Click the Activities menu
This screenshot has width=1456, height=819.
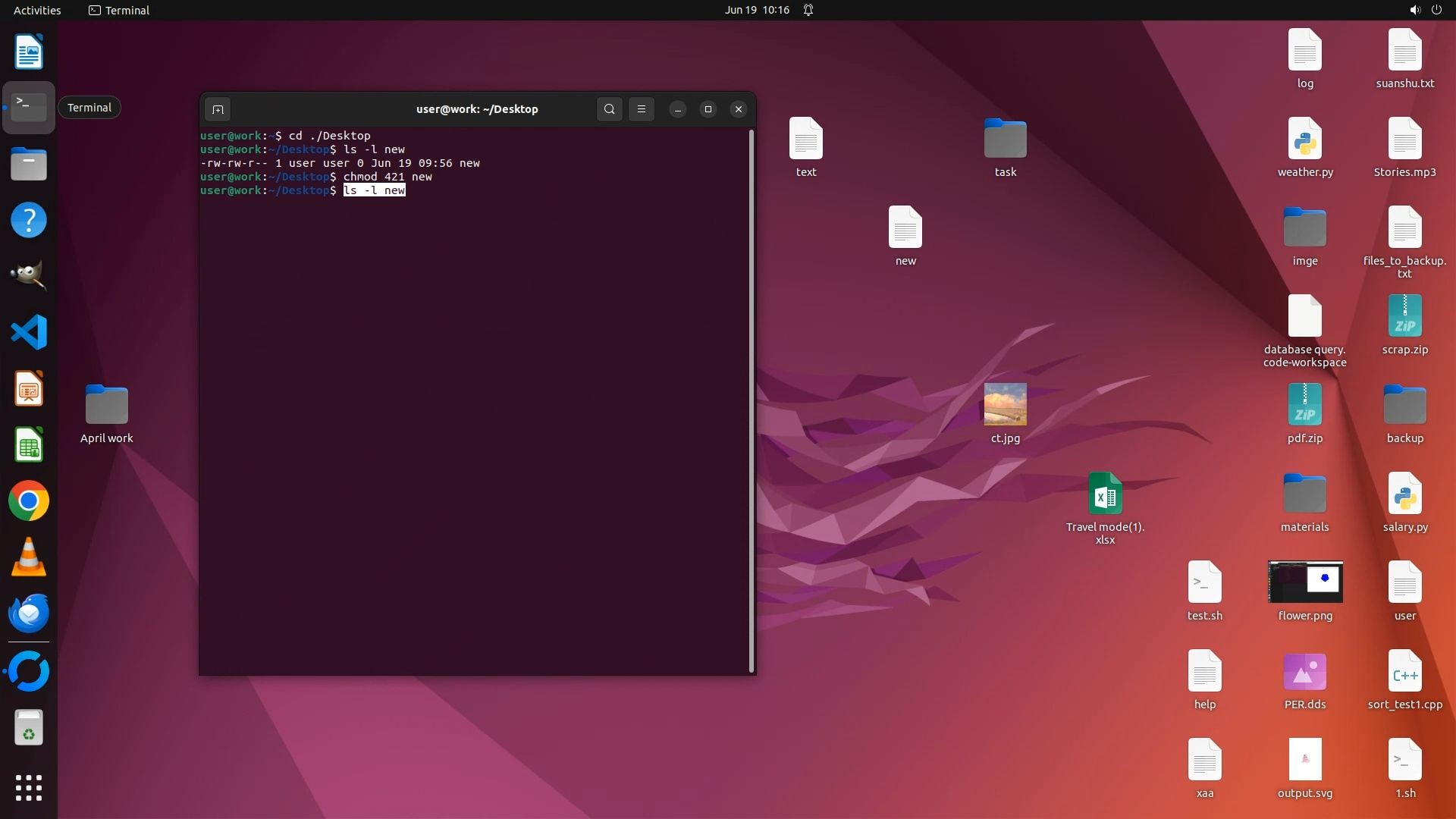[x=37, y=10]
